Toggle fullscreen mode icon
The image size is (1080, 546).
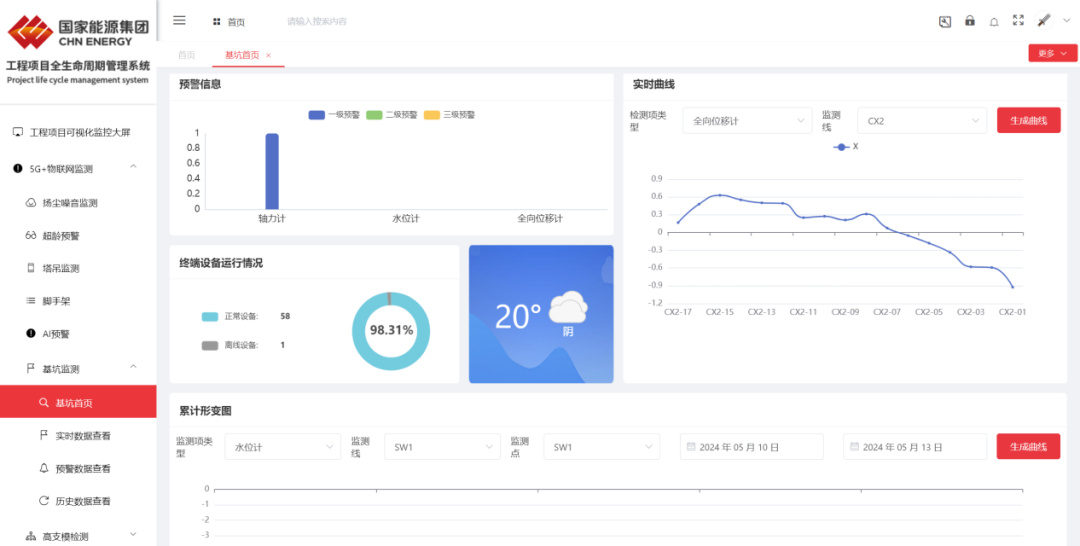click(1018, 20)
